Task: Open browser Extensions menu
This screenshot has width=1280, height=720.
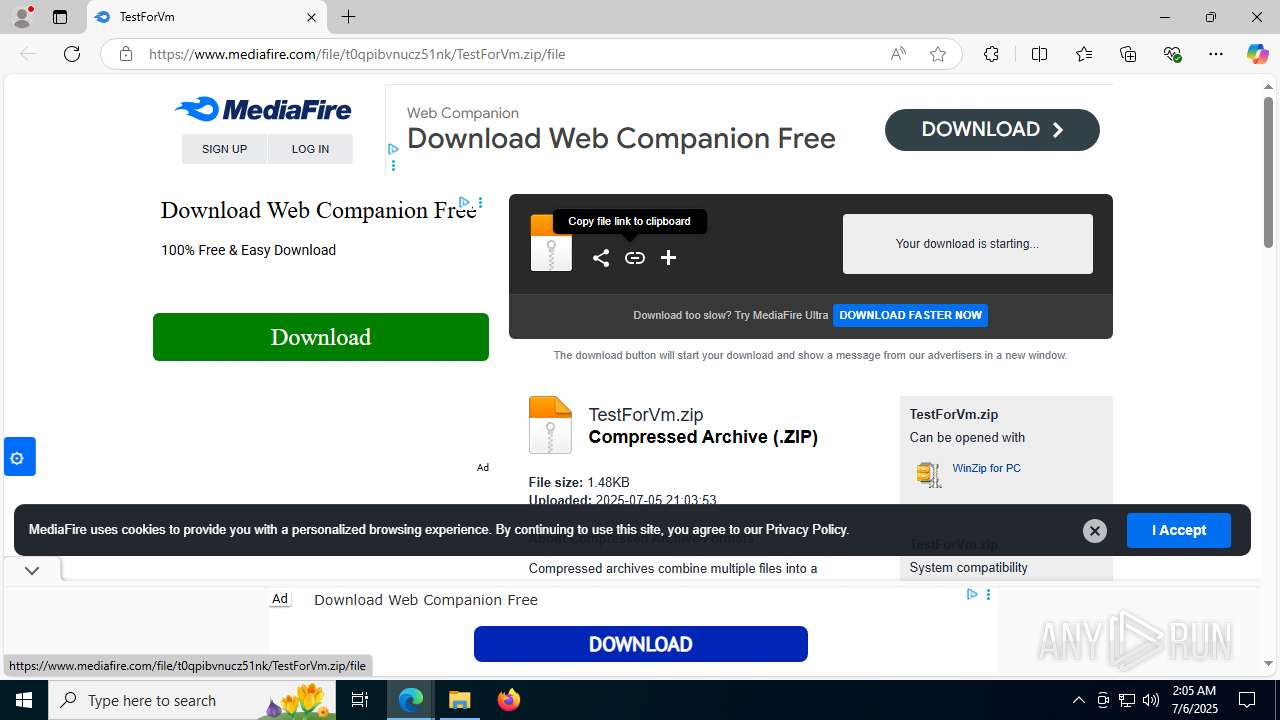Action: [991, 54]
